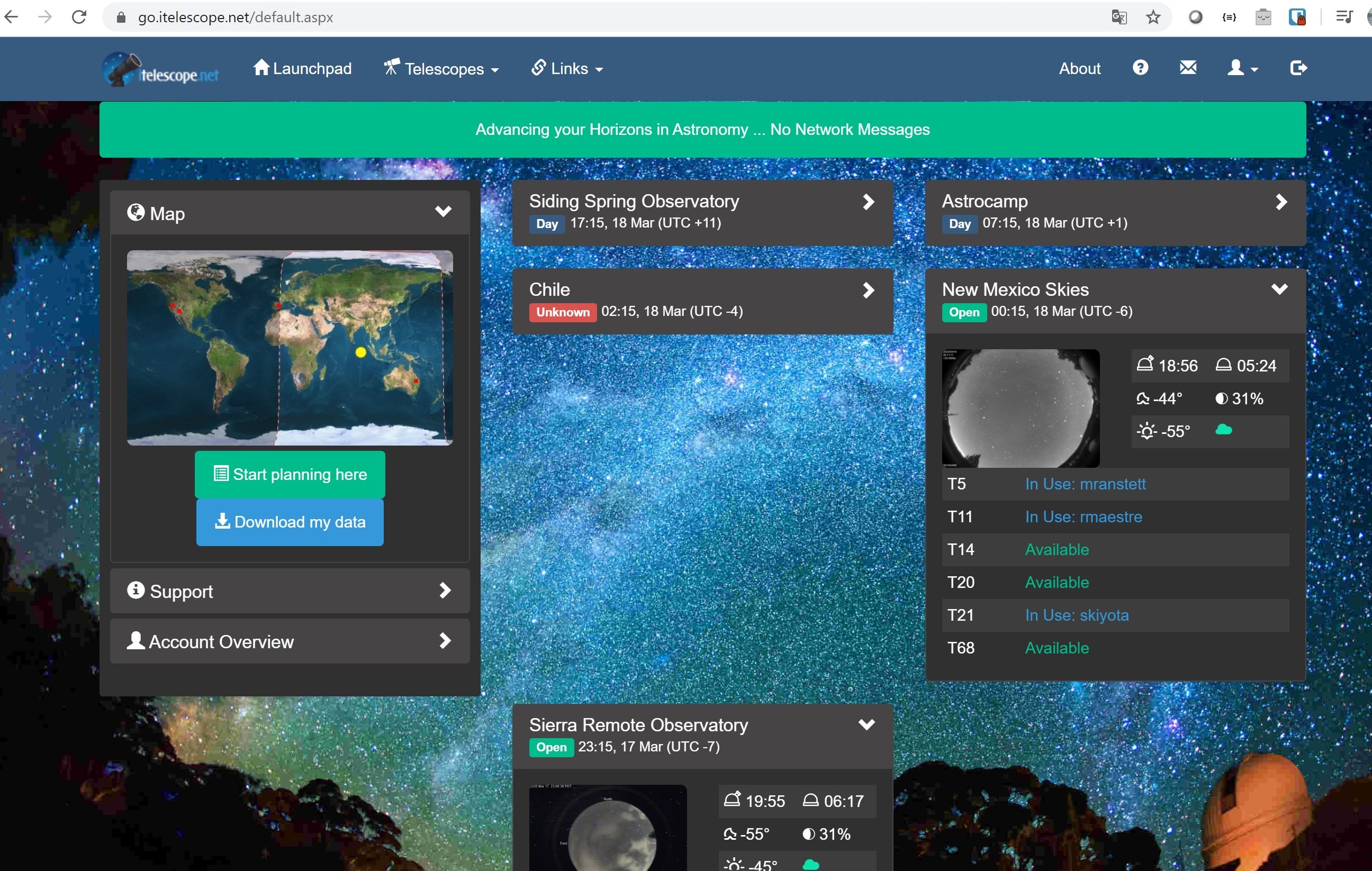Image resolution: width=1372 pixels, height=871 pixels.
Task: Open the media control playlist icon
Action: click(1344, 17)
